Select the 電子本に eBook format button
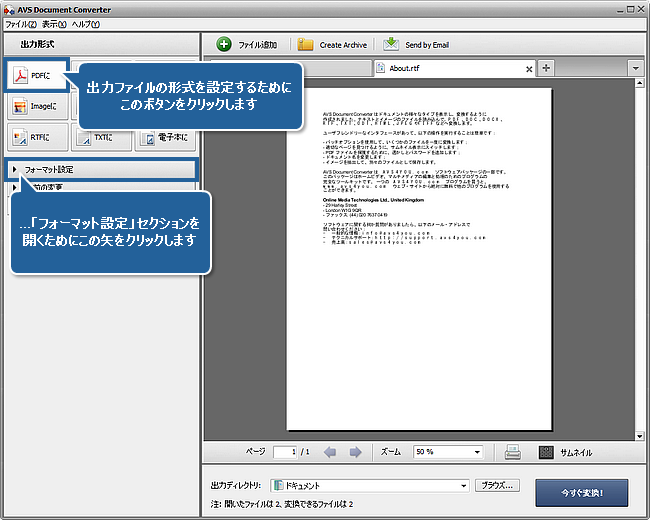Screen dimensions: 650x520 [165, 138]
